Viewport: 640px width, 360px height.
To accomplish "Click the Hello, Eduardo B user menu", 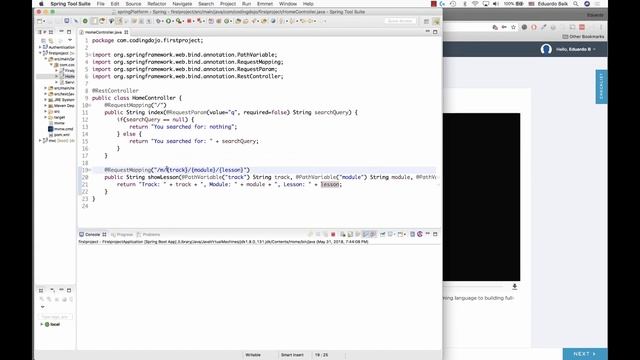I will 568,49.
